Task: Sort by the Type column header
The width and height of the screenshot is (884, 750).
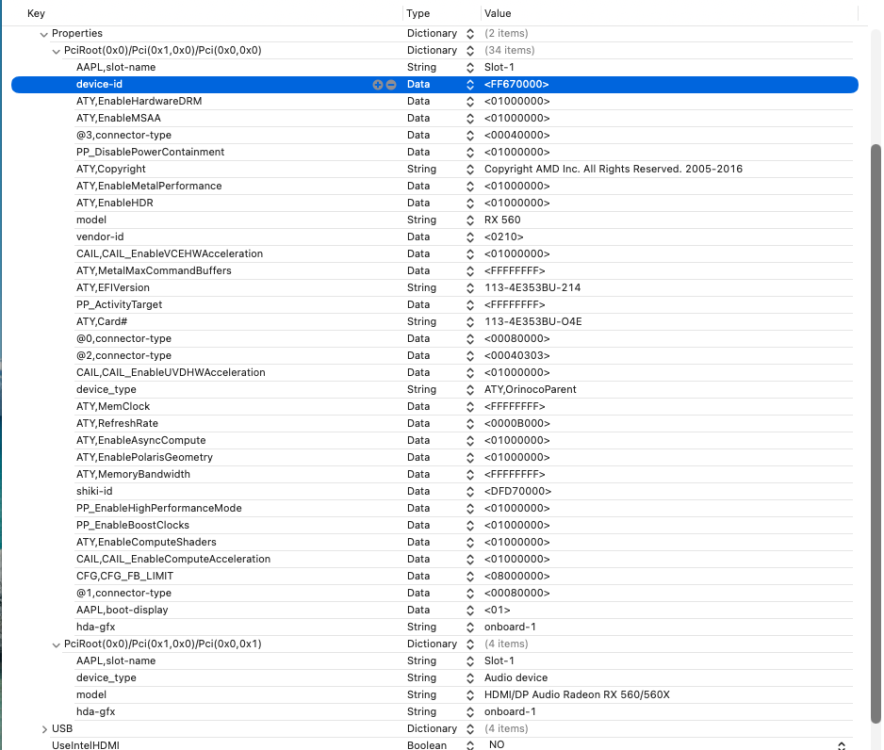Action: [418, 14]
